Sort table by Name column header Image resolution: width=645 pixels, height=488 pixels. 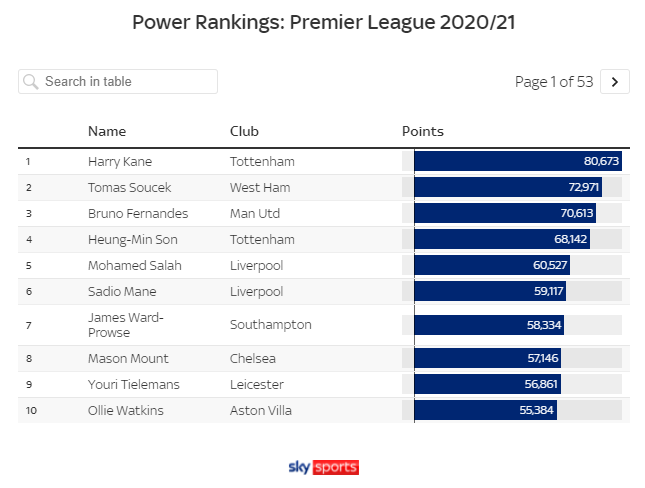pyautogui.click(x=107, y=131)
